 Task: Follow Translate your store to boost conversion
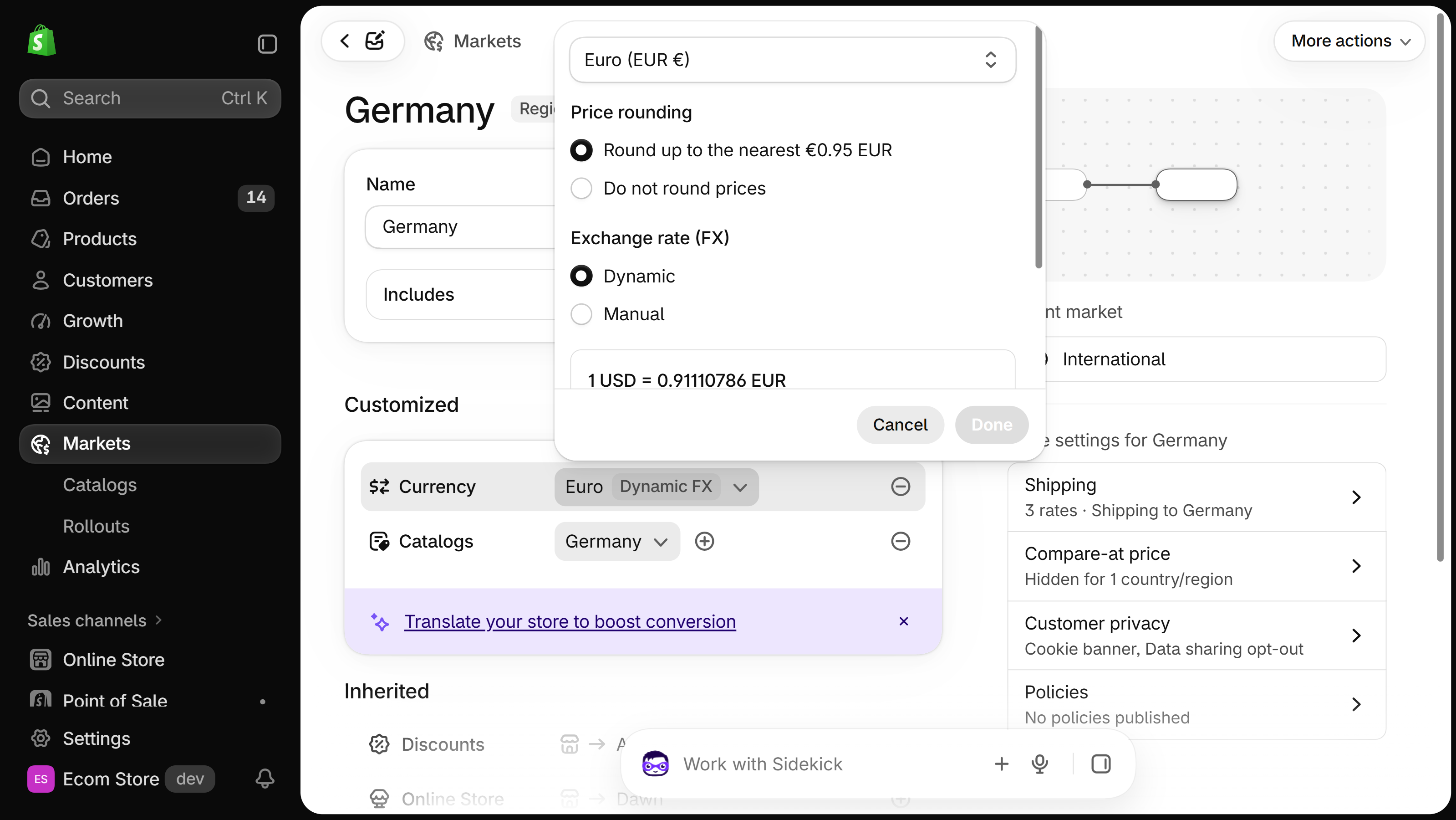(570, 621)
